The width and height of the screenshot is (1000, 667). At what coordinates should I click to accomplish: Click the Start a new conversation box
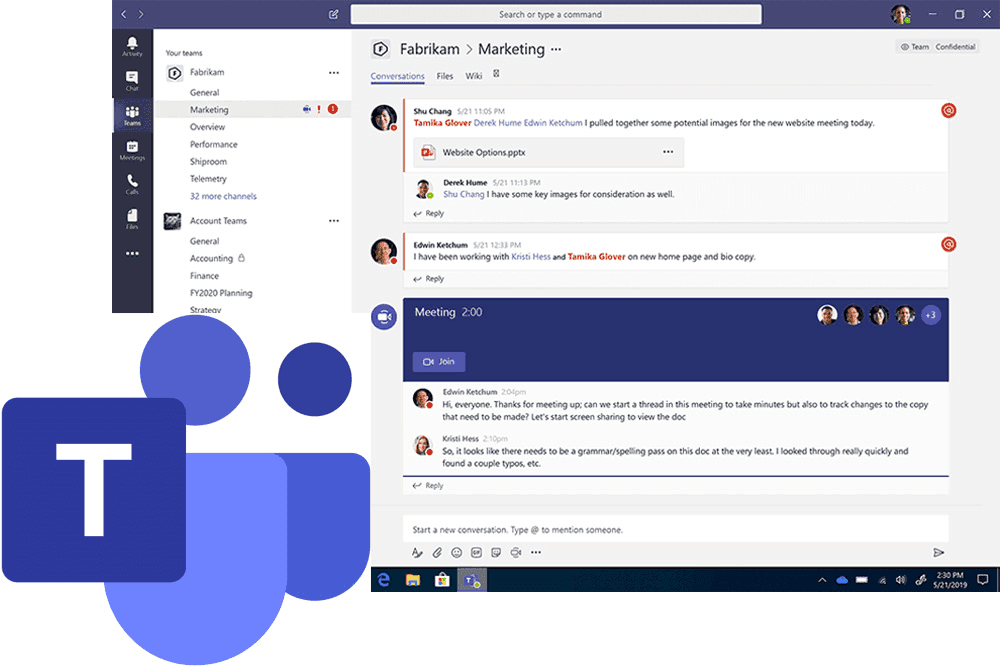pos(675,529)
